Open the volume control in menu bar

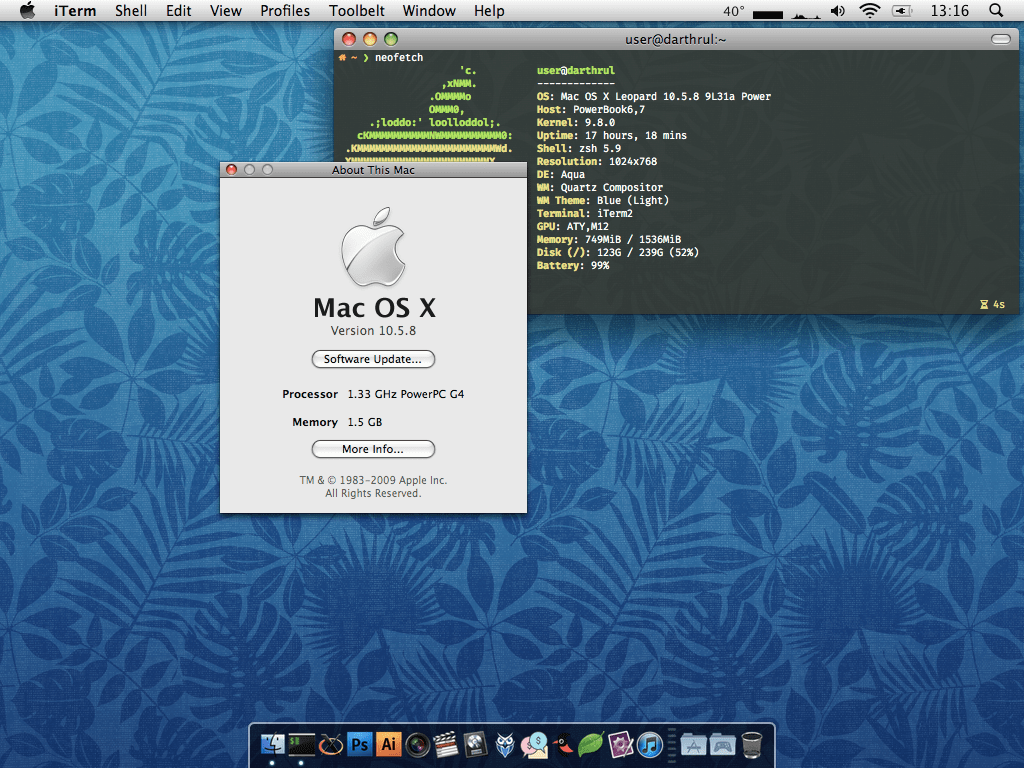click(x=837, y=11)
